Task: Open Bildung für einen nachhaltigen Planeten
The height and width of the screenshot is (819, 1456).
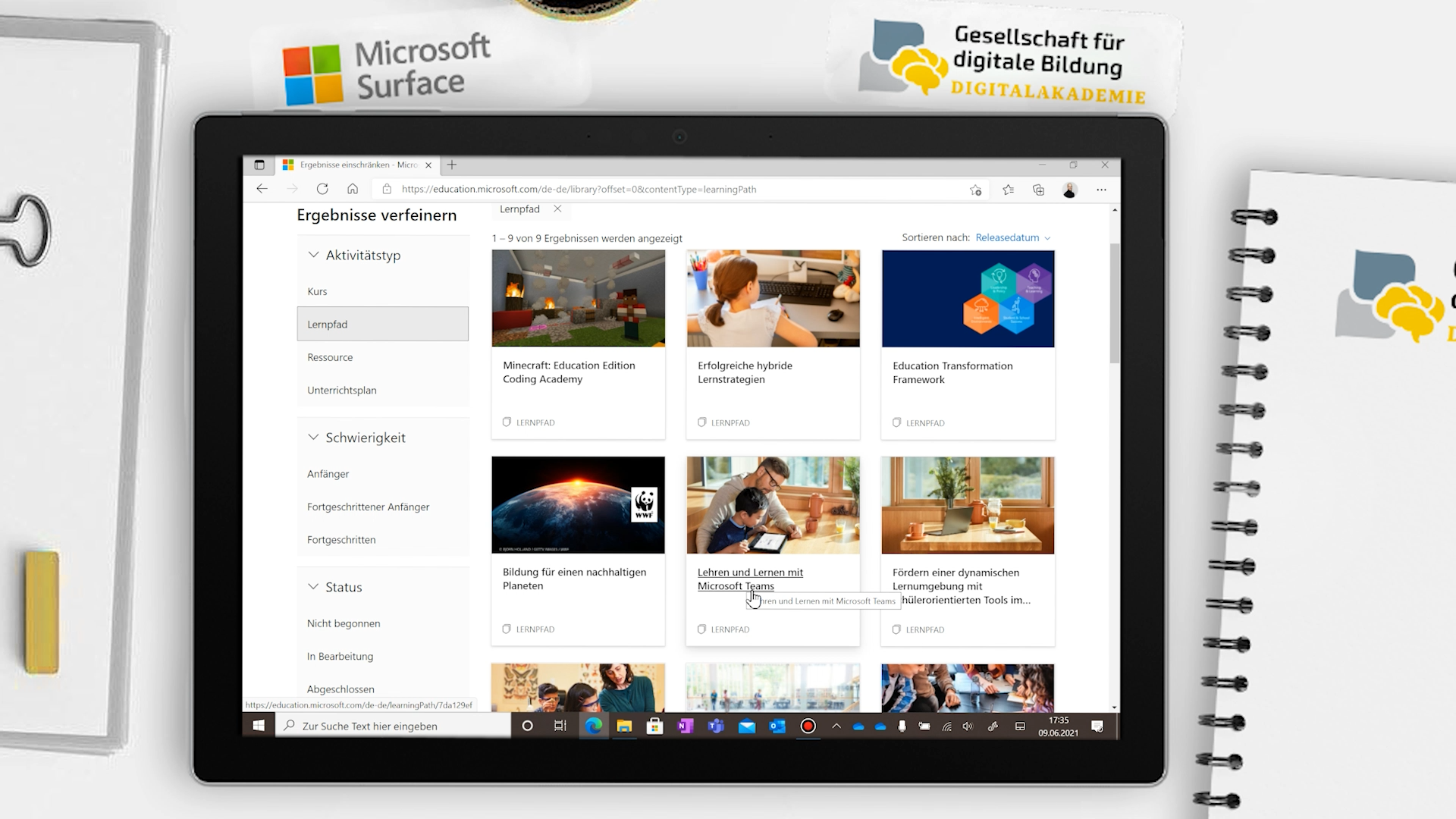Action: click(574, 579)
